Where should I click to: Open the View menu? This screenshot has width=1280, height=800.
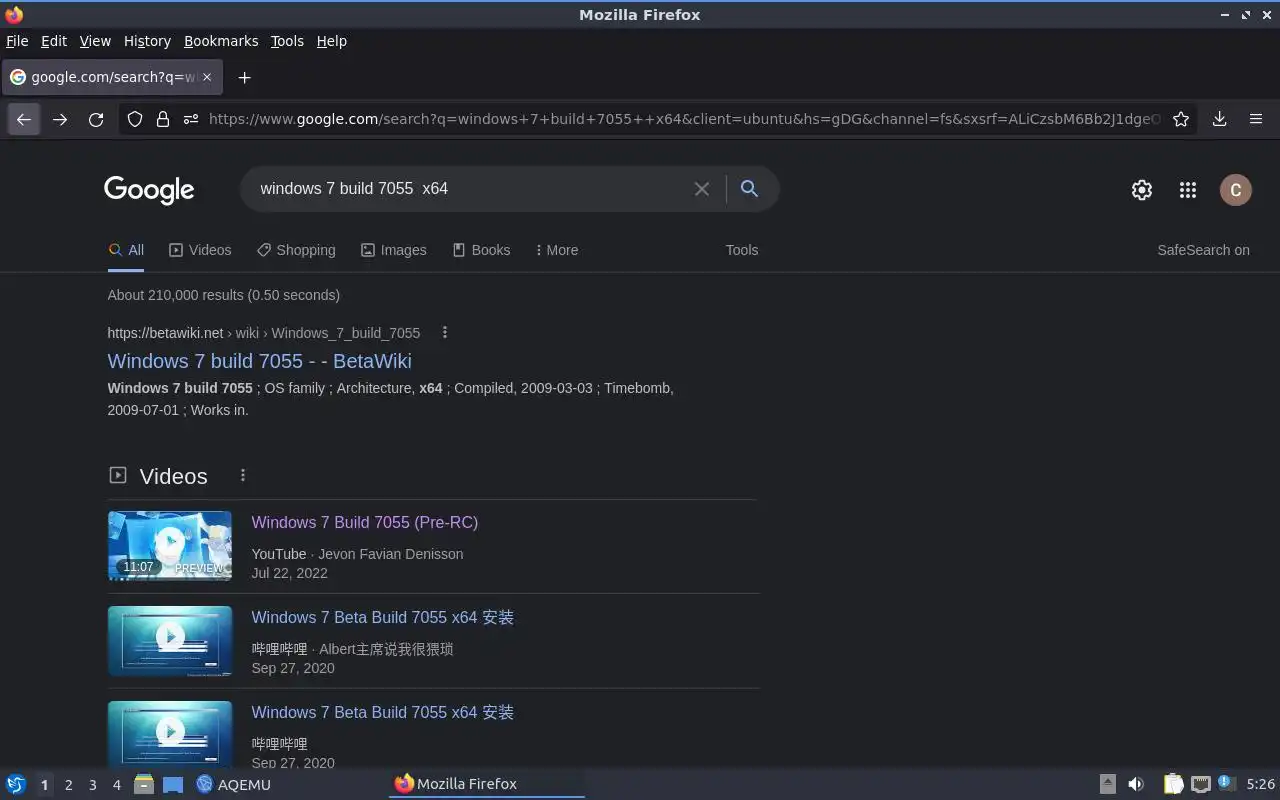pyautogui.click(x=95, y=41)
